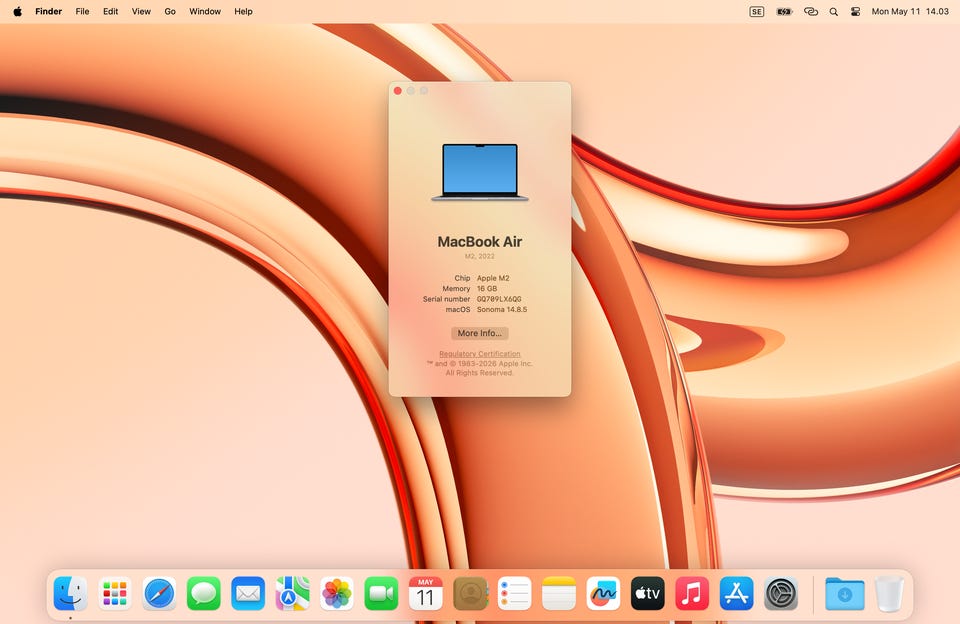960x624 pixels.
Task: Open the Window menu
Action: 204,11
